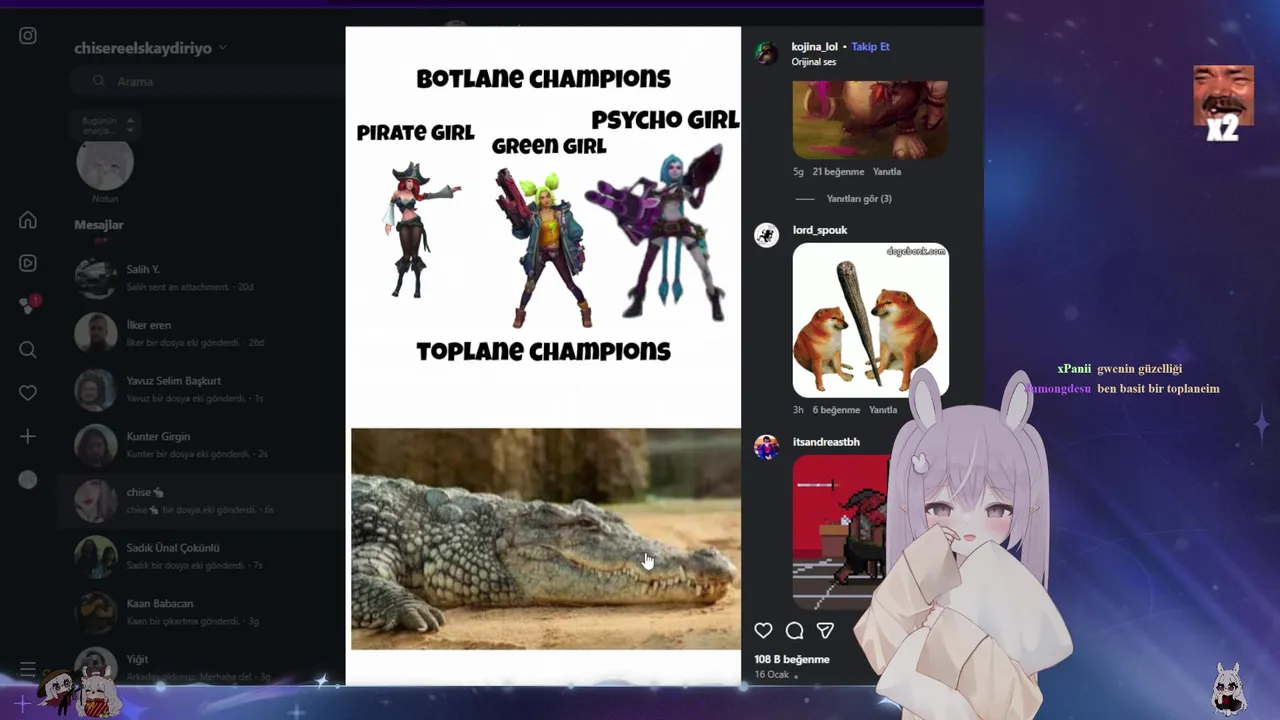Open the hamburger More menu icon

(x=28, y=669)
